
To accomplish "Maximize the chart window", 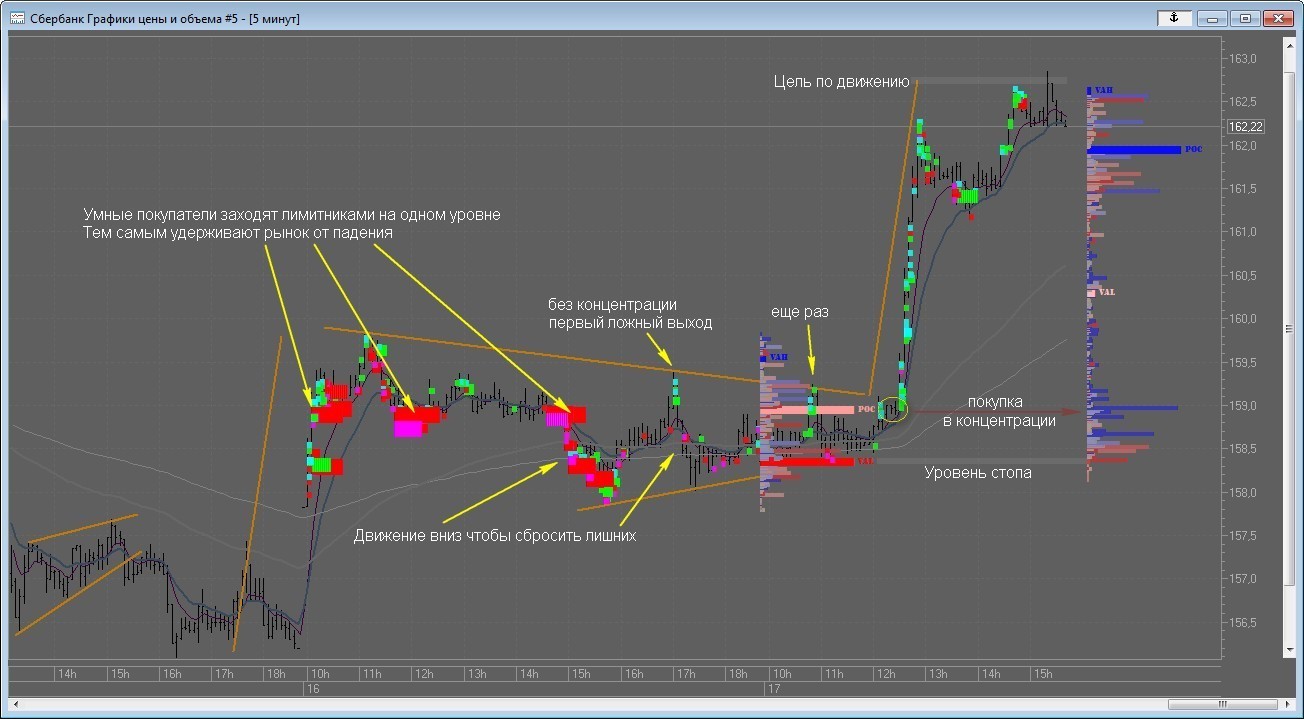I will tap(1245, 18).
